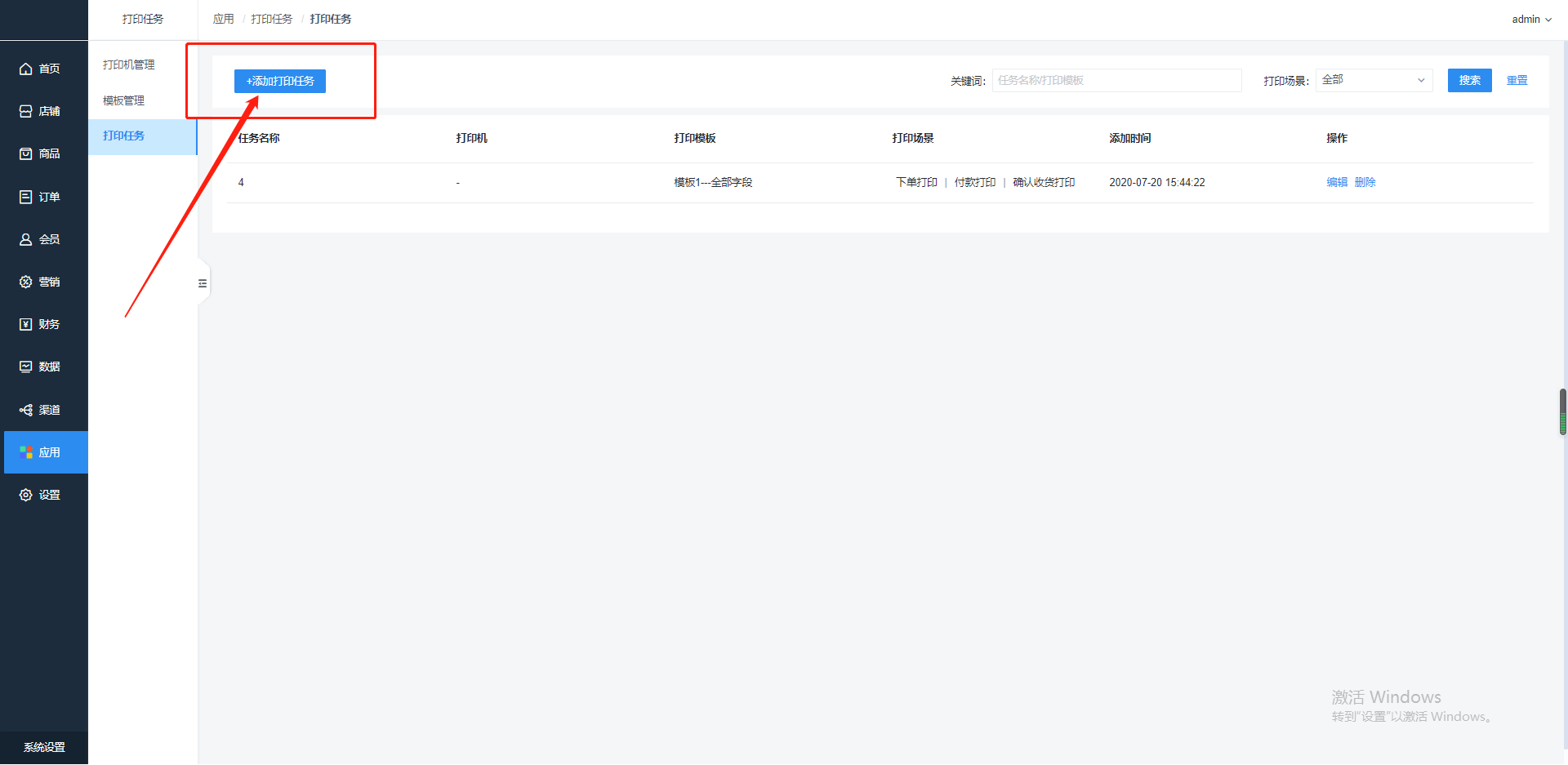Click the 确认收货打印 scene text
Screen dimensions: 1568x765
pyautogui.click(x=1044, y=182)
